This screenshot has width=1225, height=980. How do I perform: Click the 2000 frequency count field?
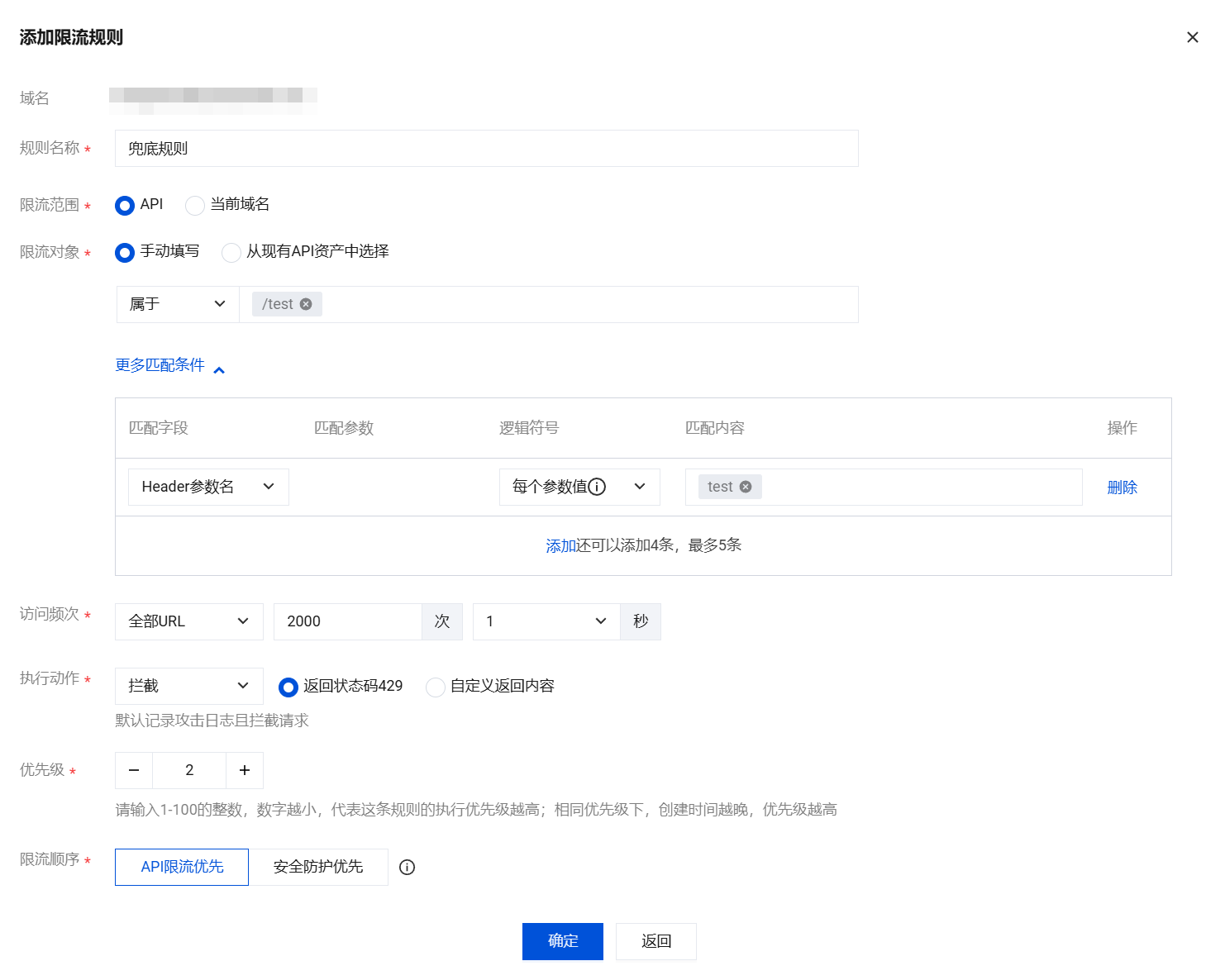pos(348,621)
